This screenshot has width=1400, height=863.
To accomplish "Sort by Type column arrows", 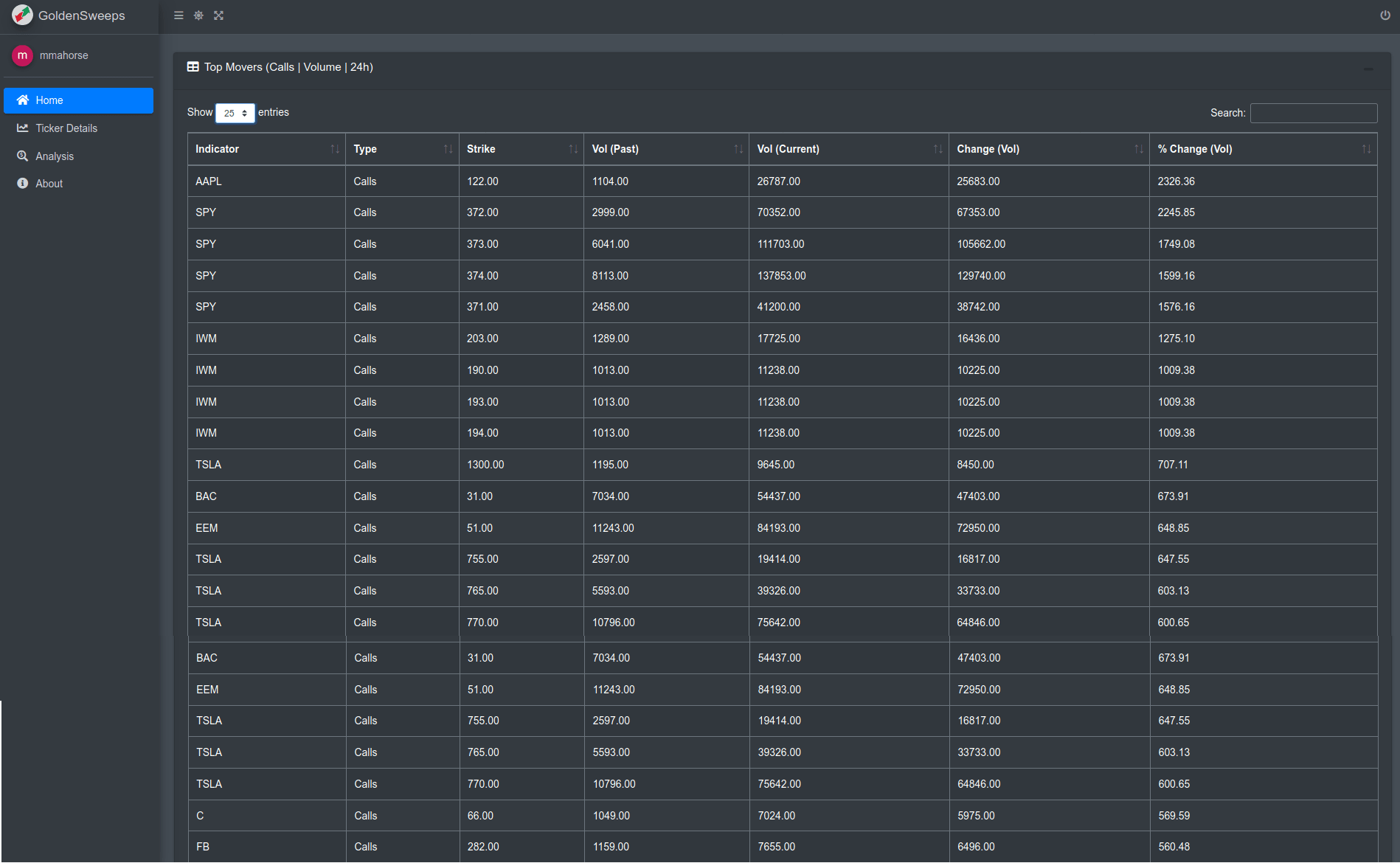I will coord(448,149).
